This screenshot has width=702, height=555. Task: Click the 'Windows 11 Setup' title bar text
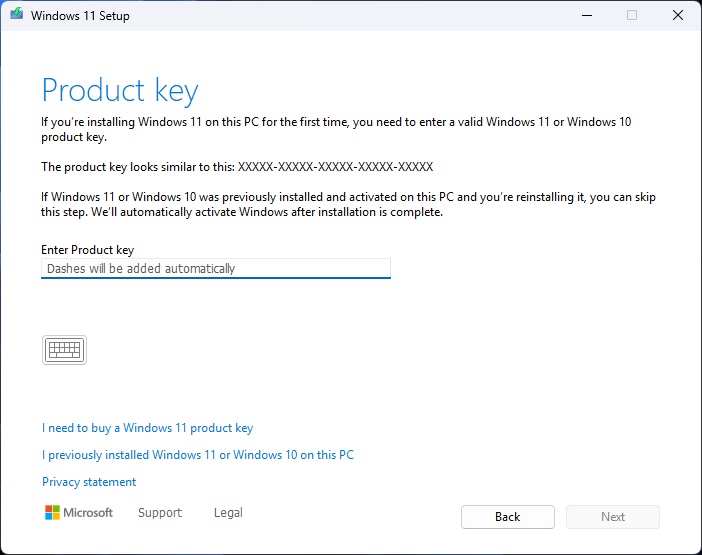(x=80, y=16)
